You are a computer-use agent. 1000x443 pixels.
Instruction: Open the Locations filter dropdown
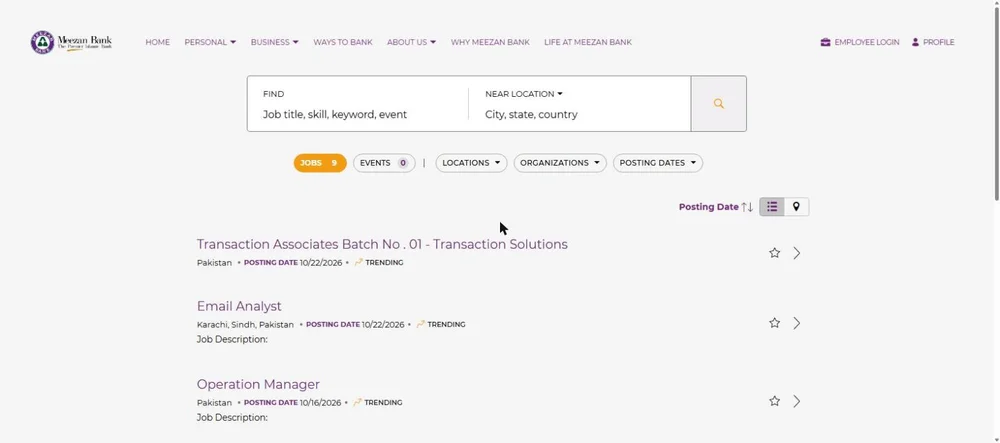click(471, 163)
